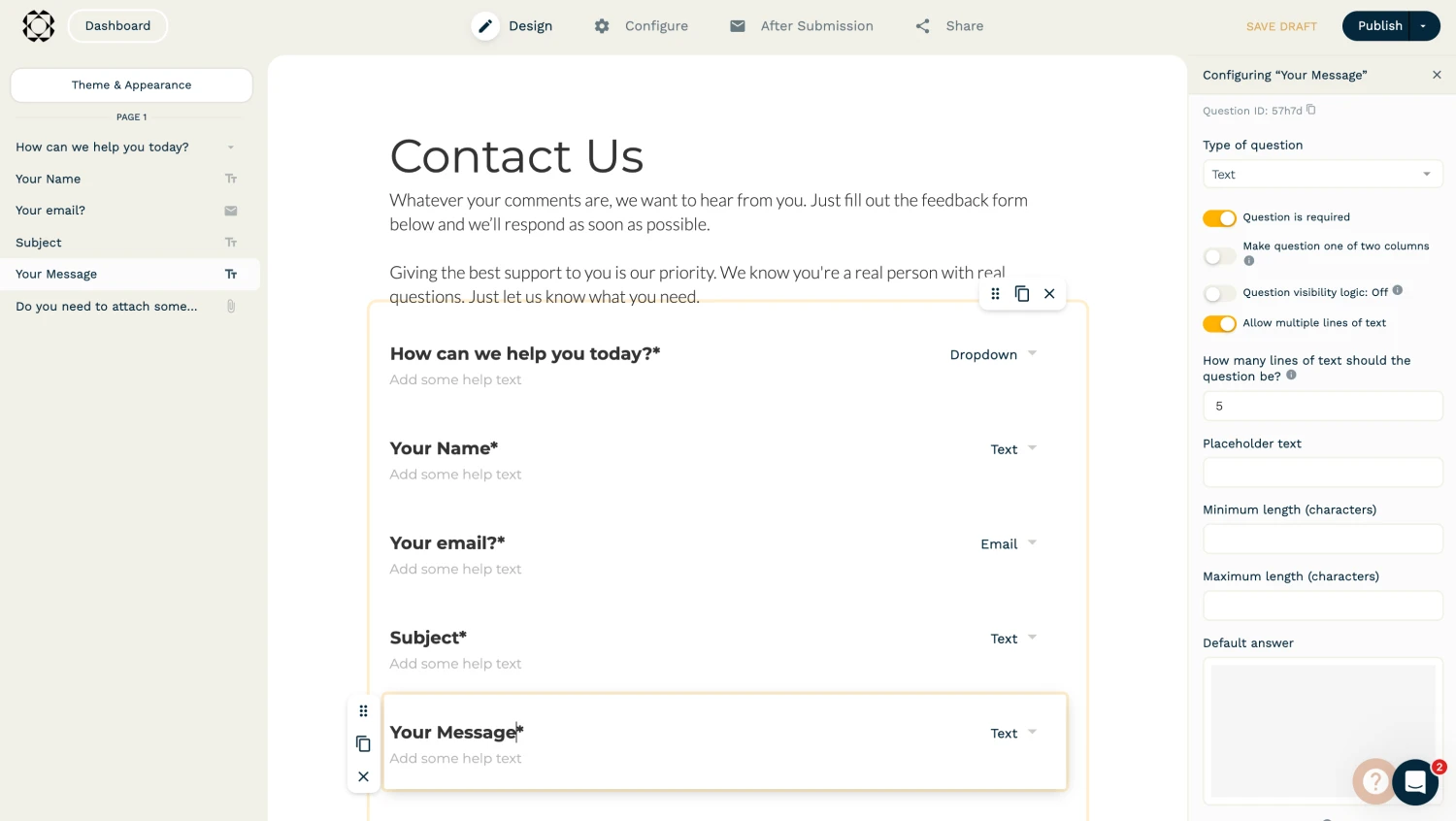
Task: Click the app logo icon
Action: (x=39, y=26)
